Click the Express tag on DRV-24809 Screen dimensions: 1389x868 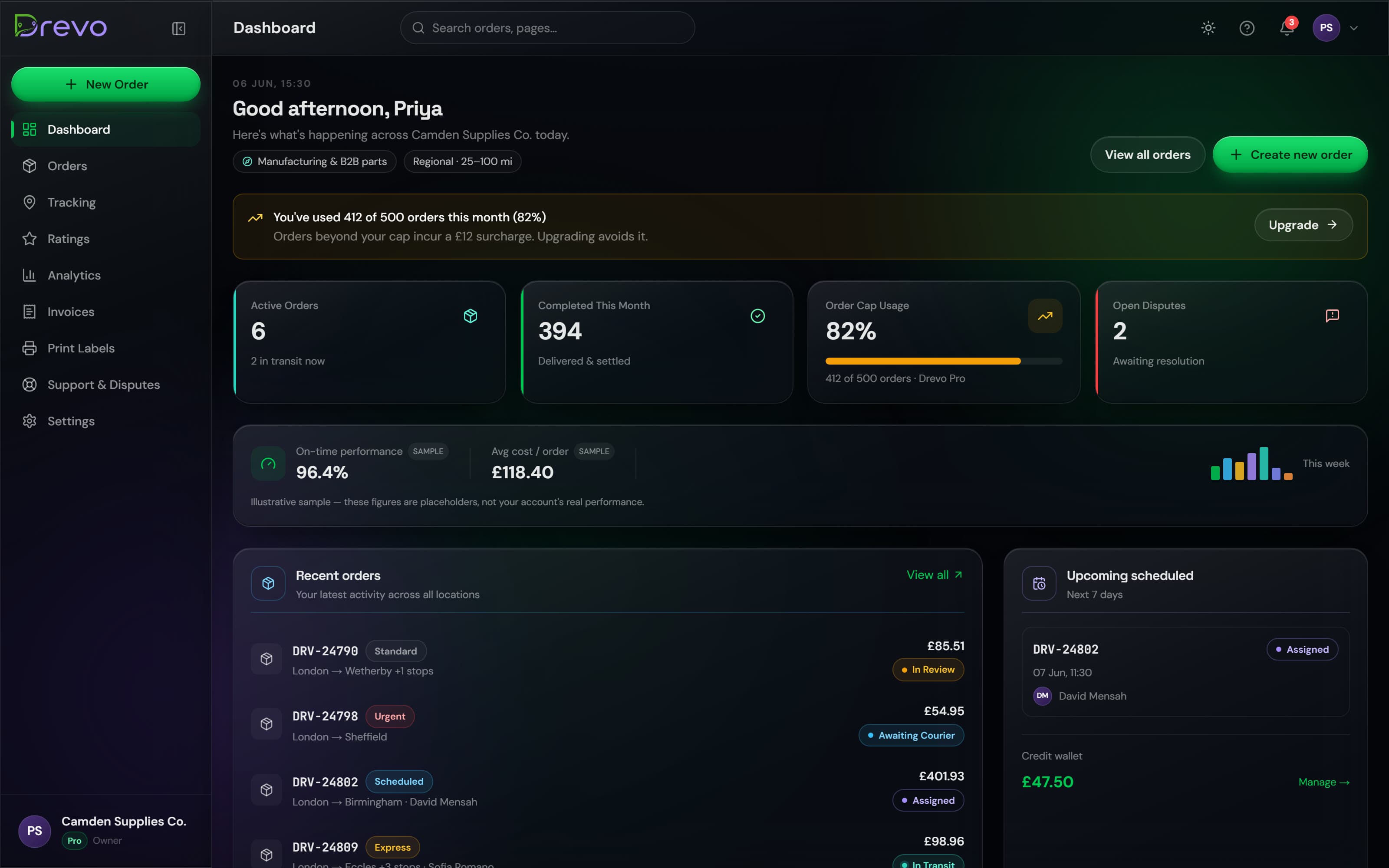point(392,847)
